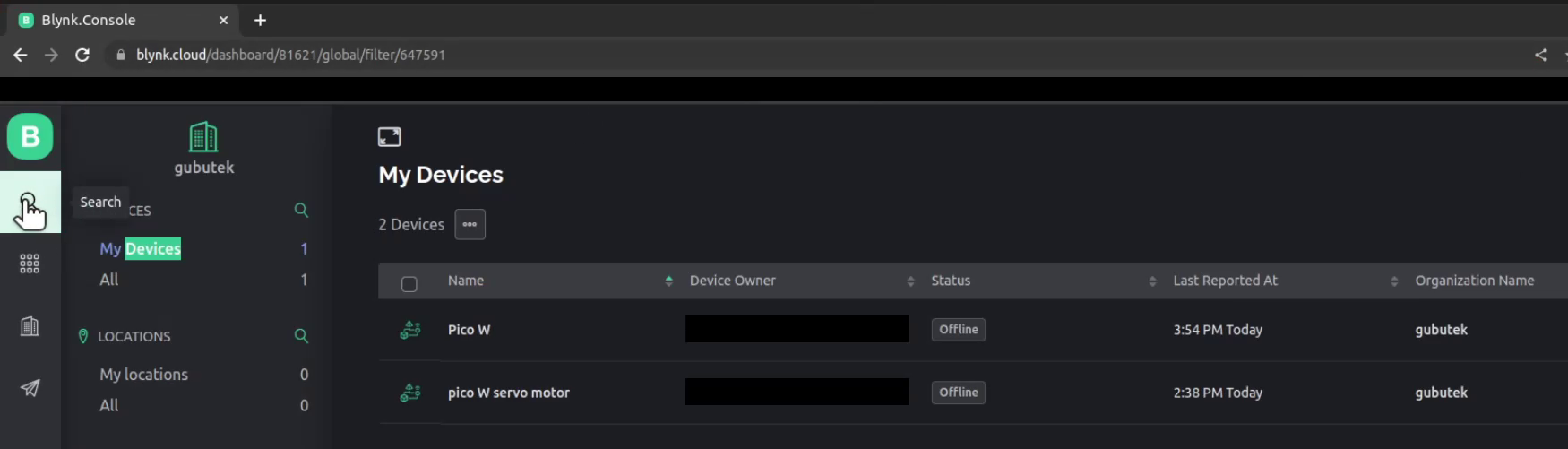This screenshot has height=449, width=1568.
Task: Toggle the select-all devices checkbox
Action: point(409,284)
